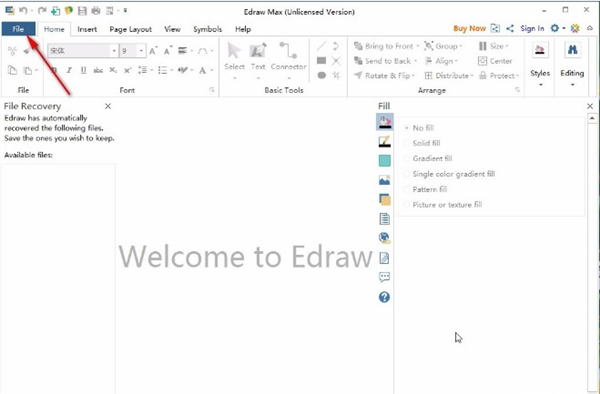Open the Arrange group dialog launcher
The width and height of the screenshot is (600, 394).
[x=517, y=90]
